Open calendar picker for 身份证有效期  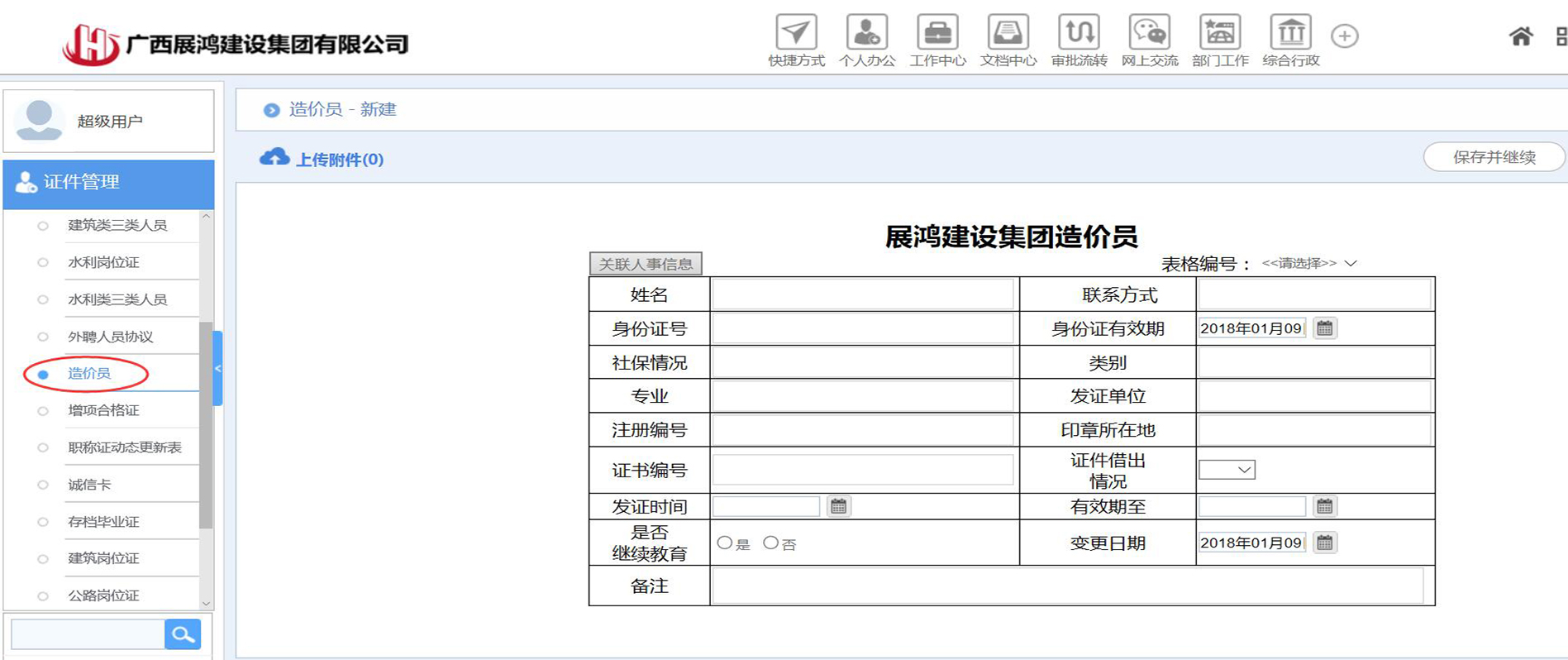(x=1324, y=328)
